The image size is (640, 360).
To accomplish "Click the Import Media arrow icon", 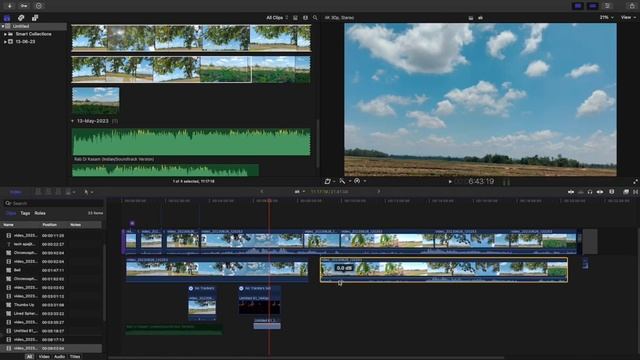I will tap(9, 6).
